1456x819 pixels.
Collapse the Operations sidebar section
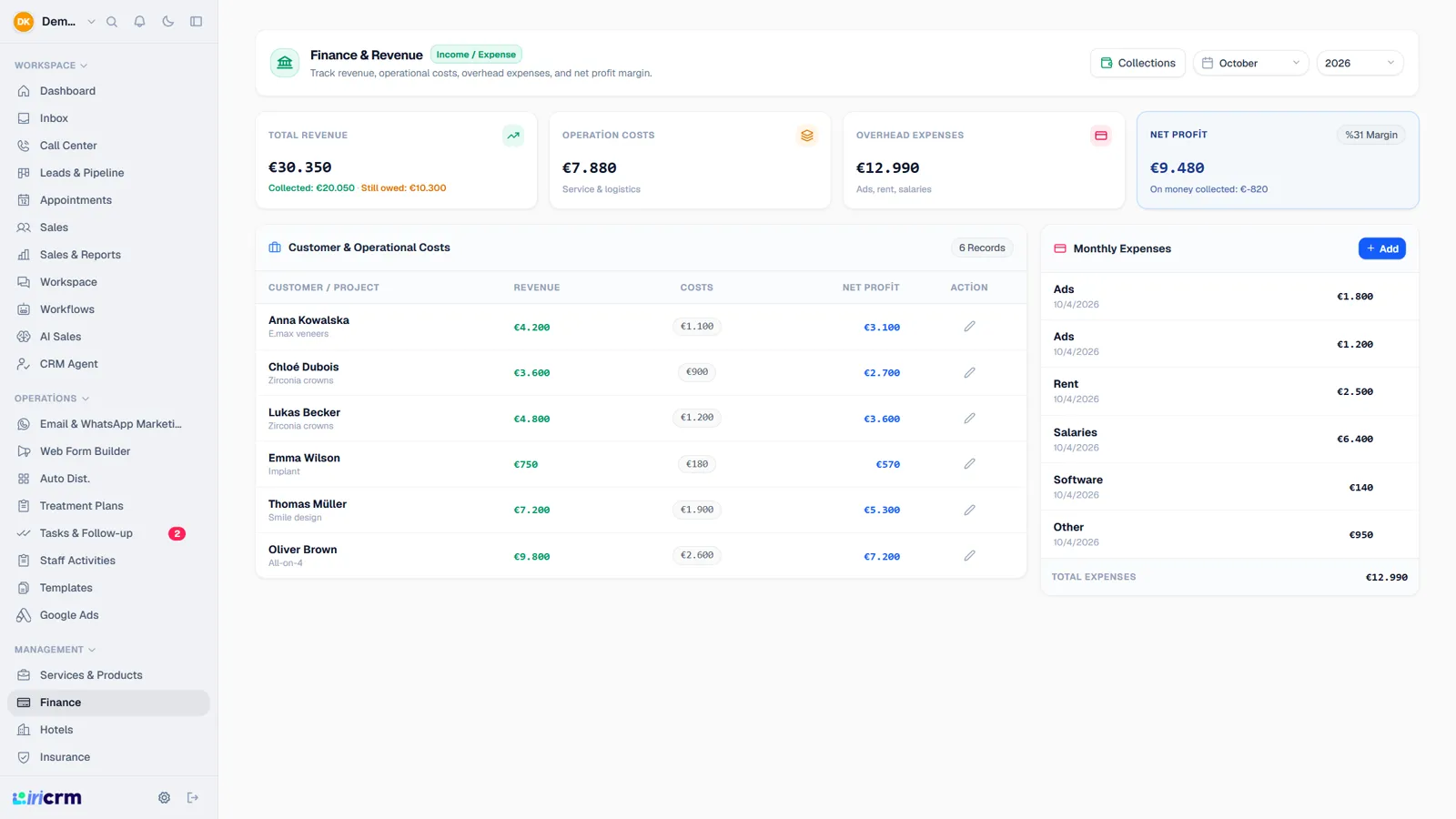[x=52, y=399]
